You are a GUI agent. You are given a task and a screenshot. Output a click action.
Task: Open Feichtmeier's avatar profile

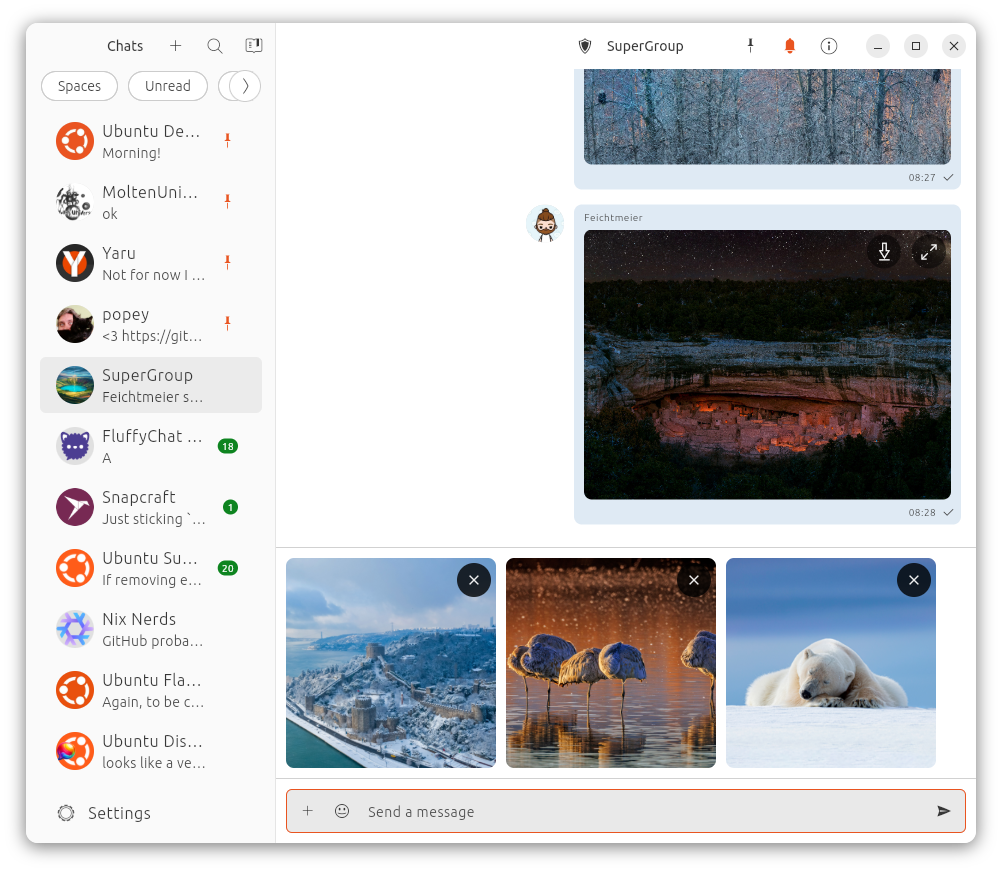545,224
